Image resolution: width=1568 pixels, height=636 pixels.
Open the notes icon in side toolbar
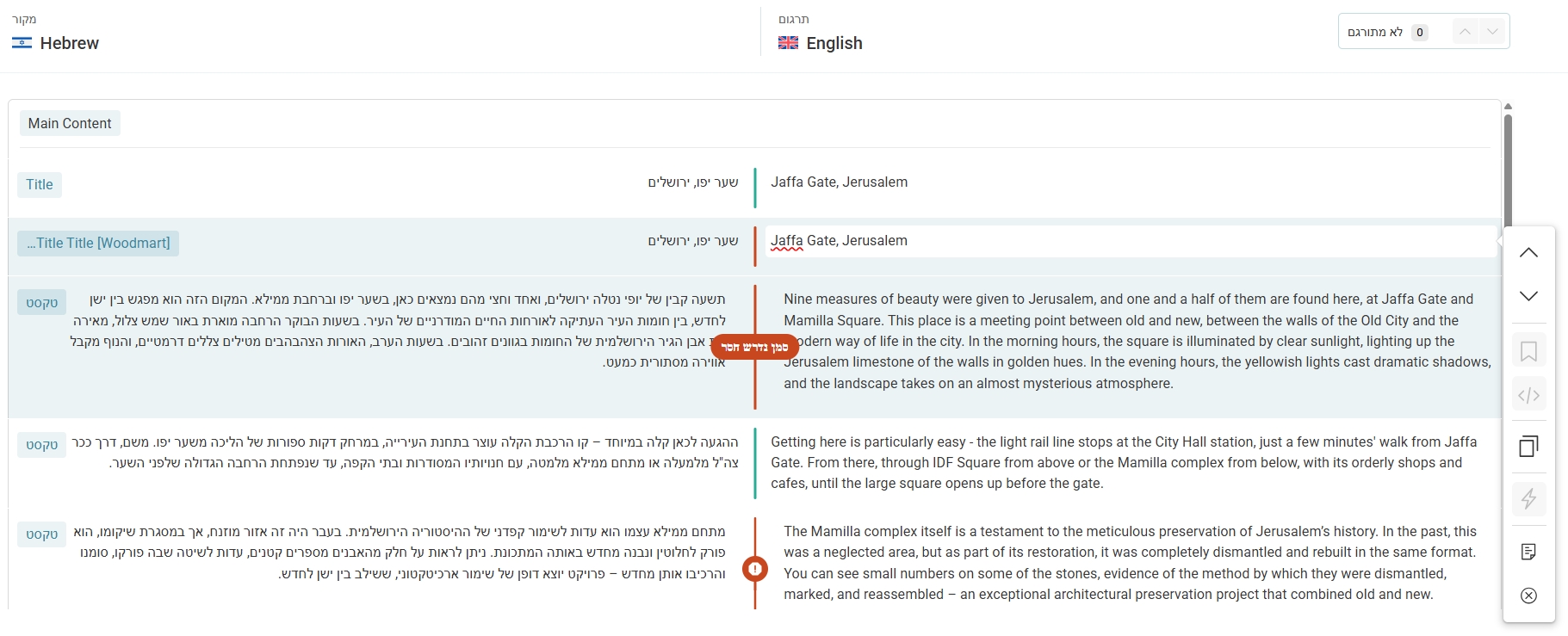1528,552
